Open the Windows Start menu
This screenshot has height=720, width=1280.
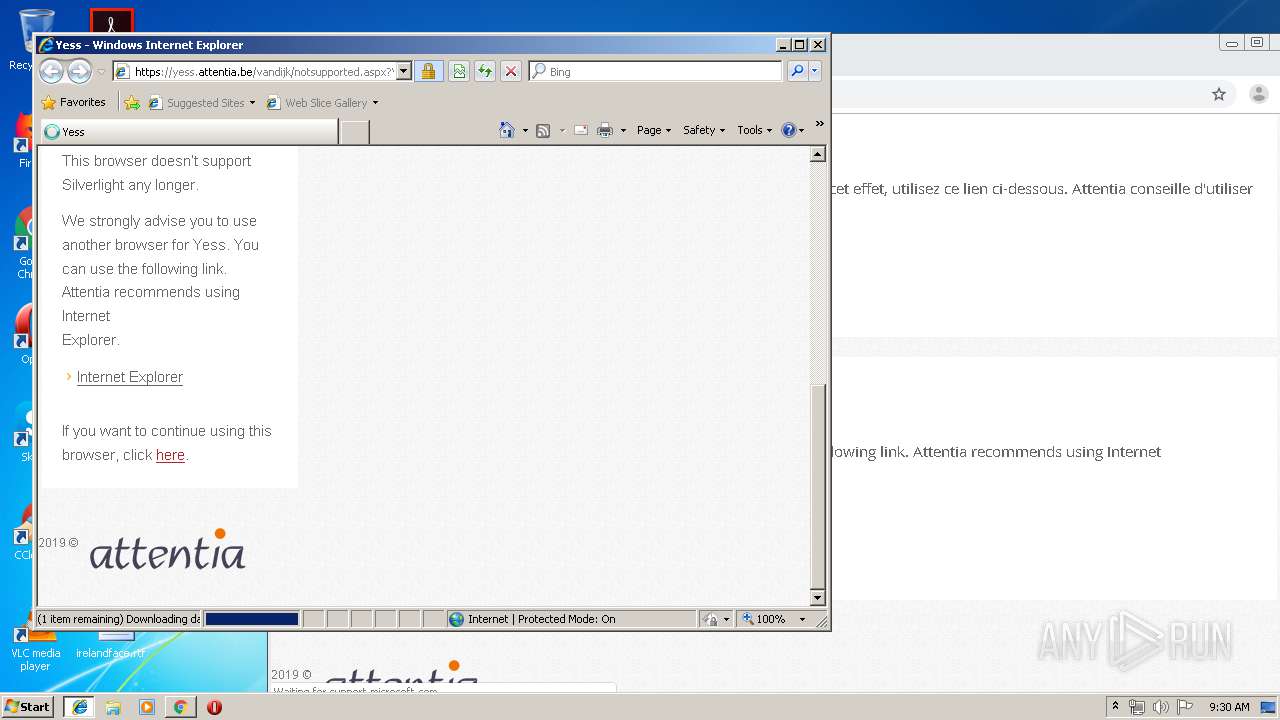tap(28, 707)
